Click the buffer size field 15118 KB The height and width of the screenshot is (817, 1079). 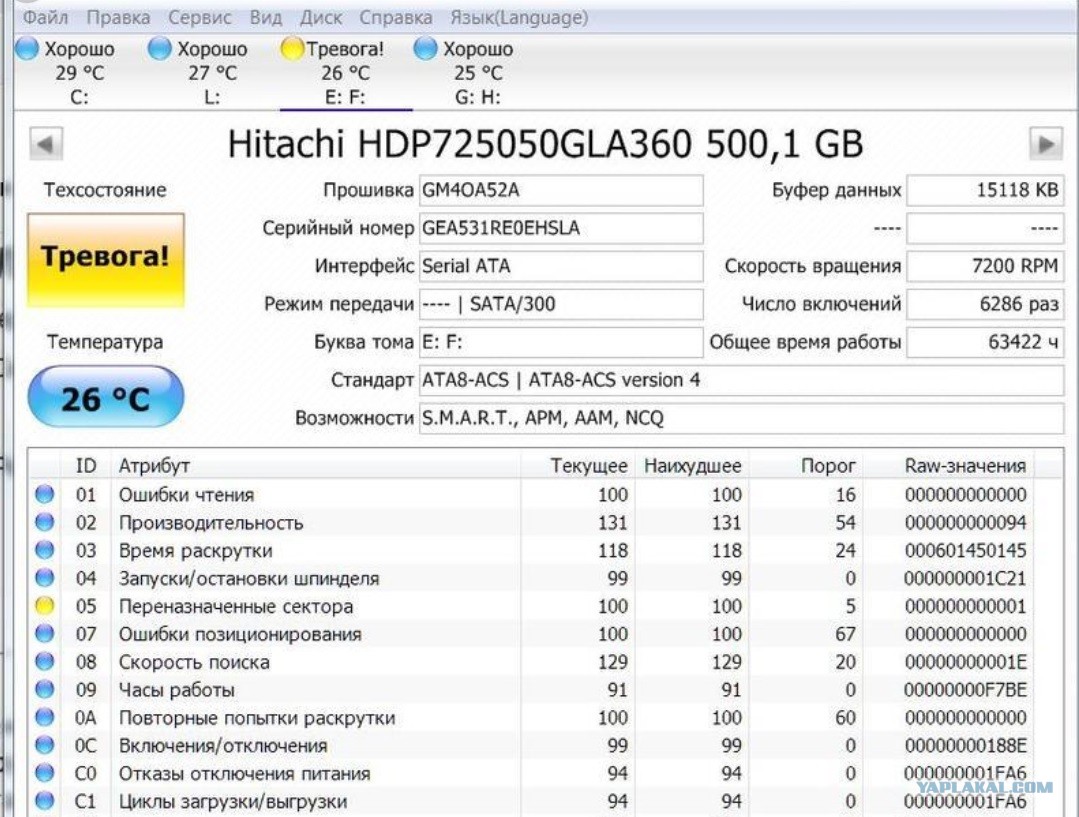point(985,190)
